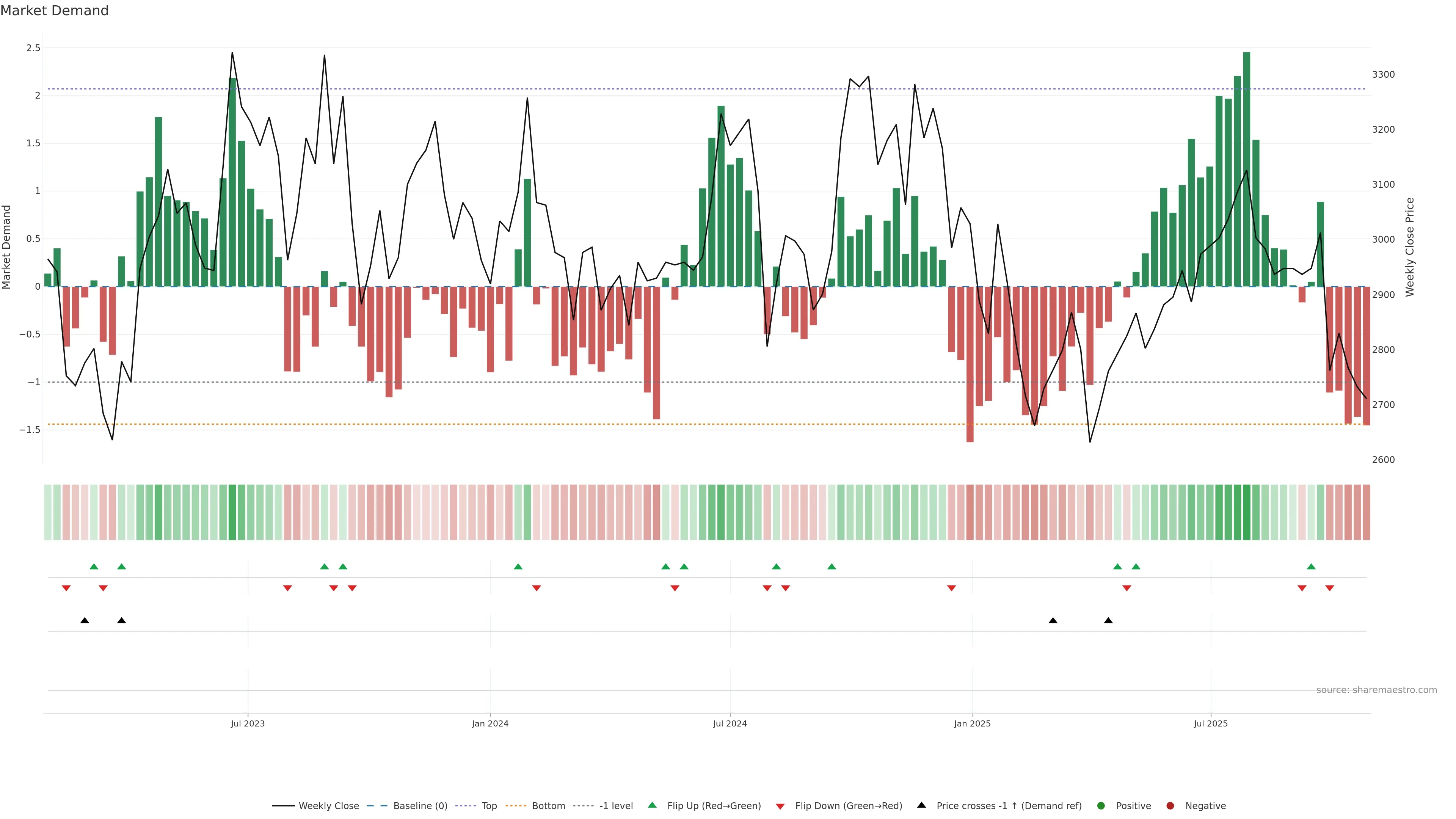Toggle the Bottom legend entry
The height and width of the screenshot is (819, 1456).
point(548,805)
